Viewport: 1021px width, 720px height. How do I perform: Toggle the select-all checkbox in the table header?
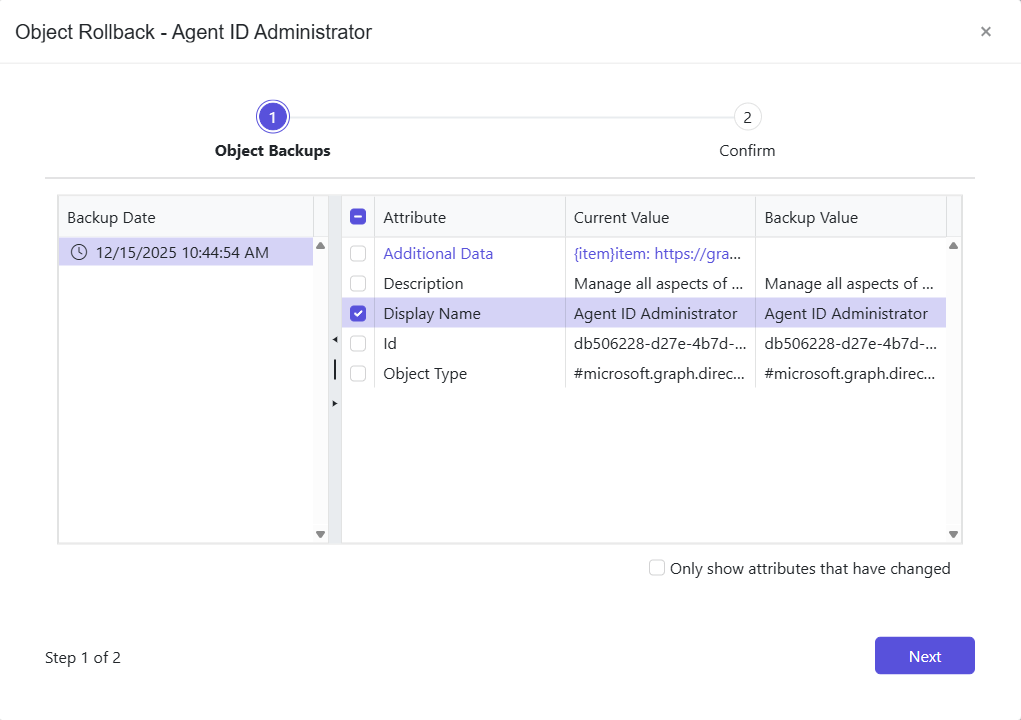coord(357,216)
